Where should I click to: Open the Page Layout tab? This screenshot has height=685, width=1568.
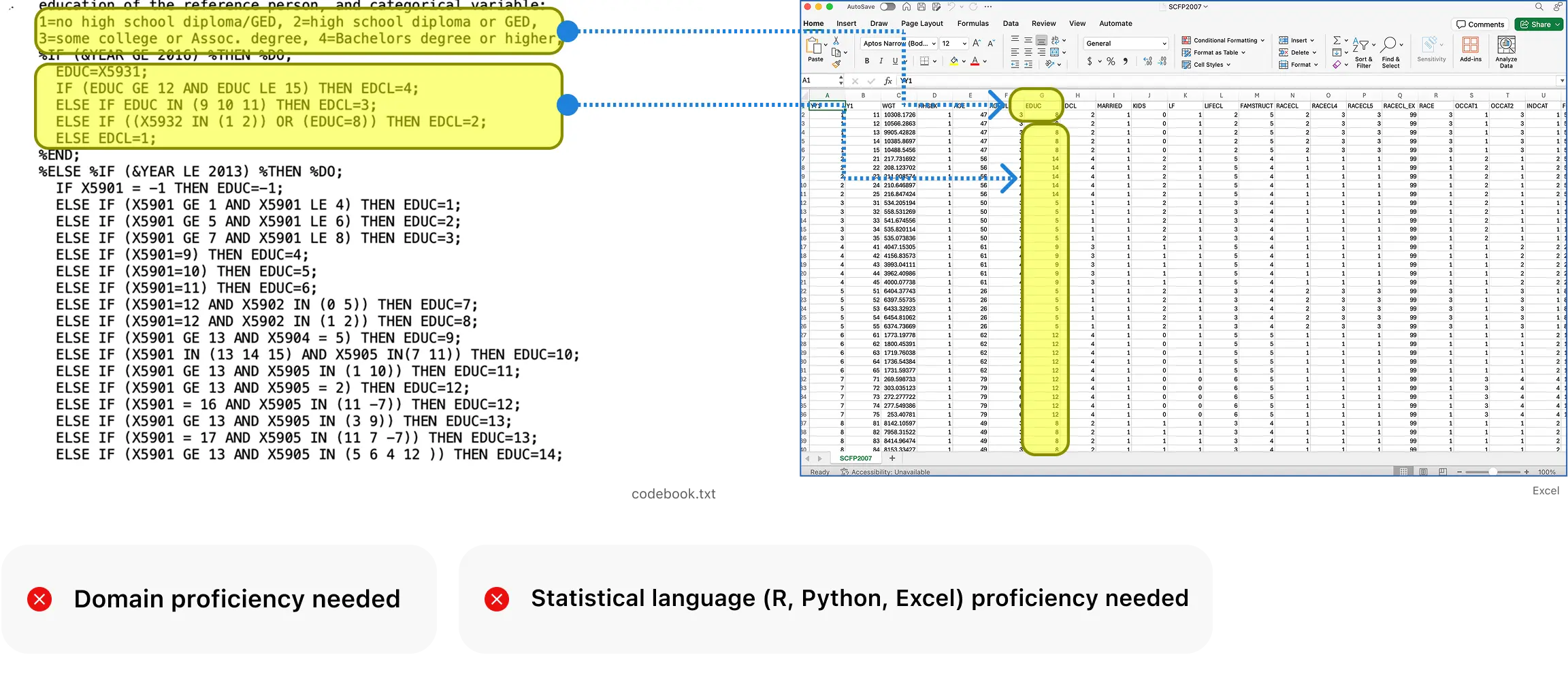point(921,23)
